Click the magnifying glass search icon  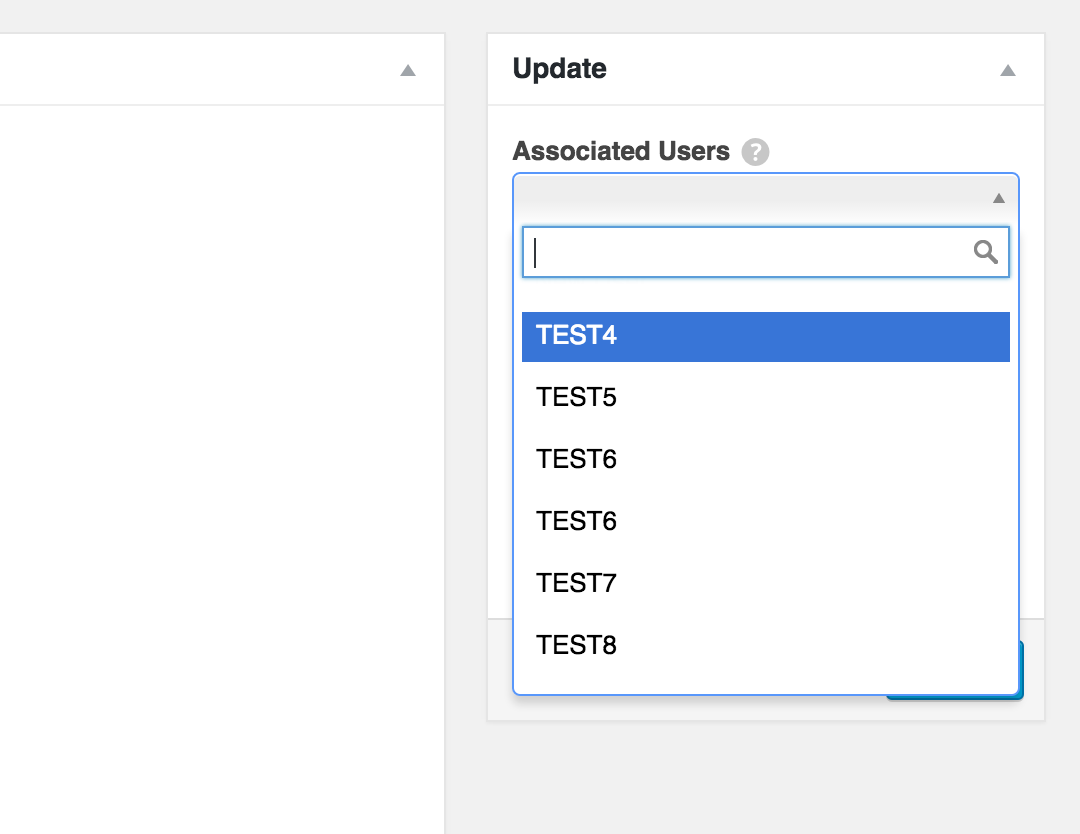tap(987, 252)
